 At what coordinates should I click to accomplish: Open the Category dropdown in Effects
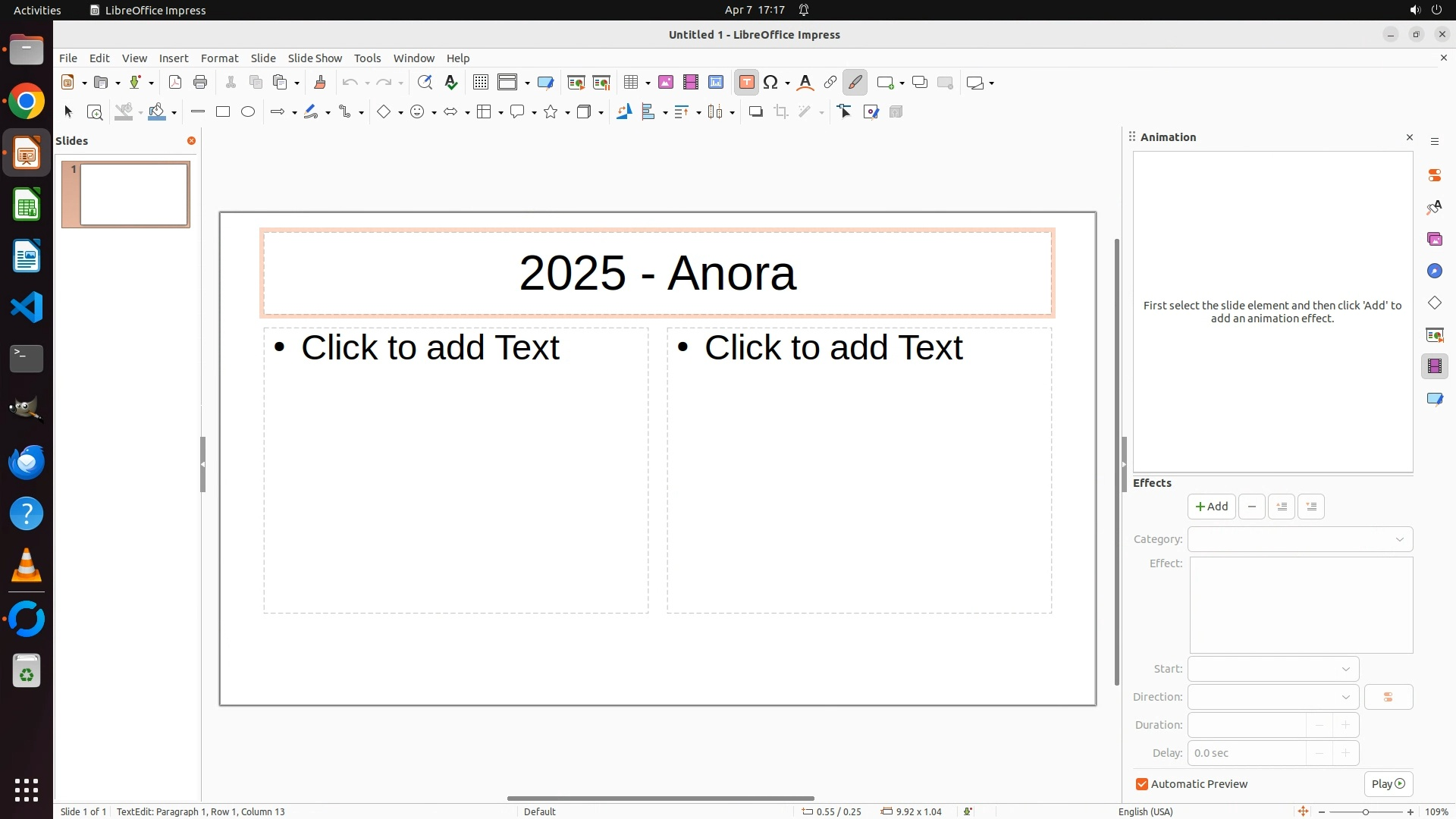(x=1300, y=539)
